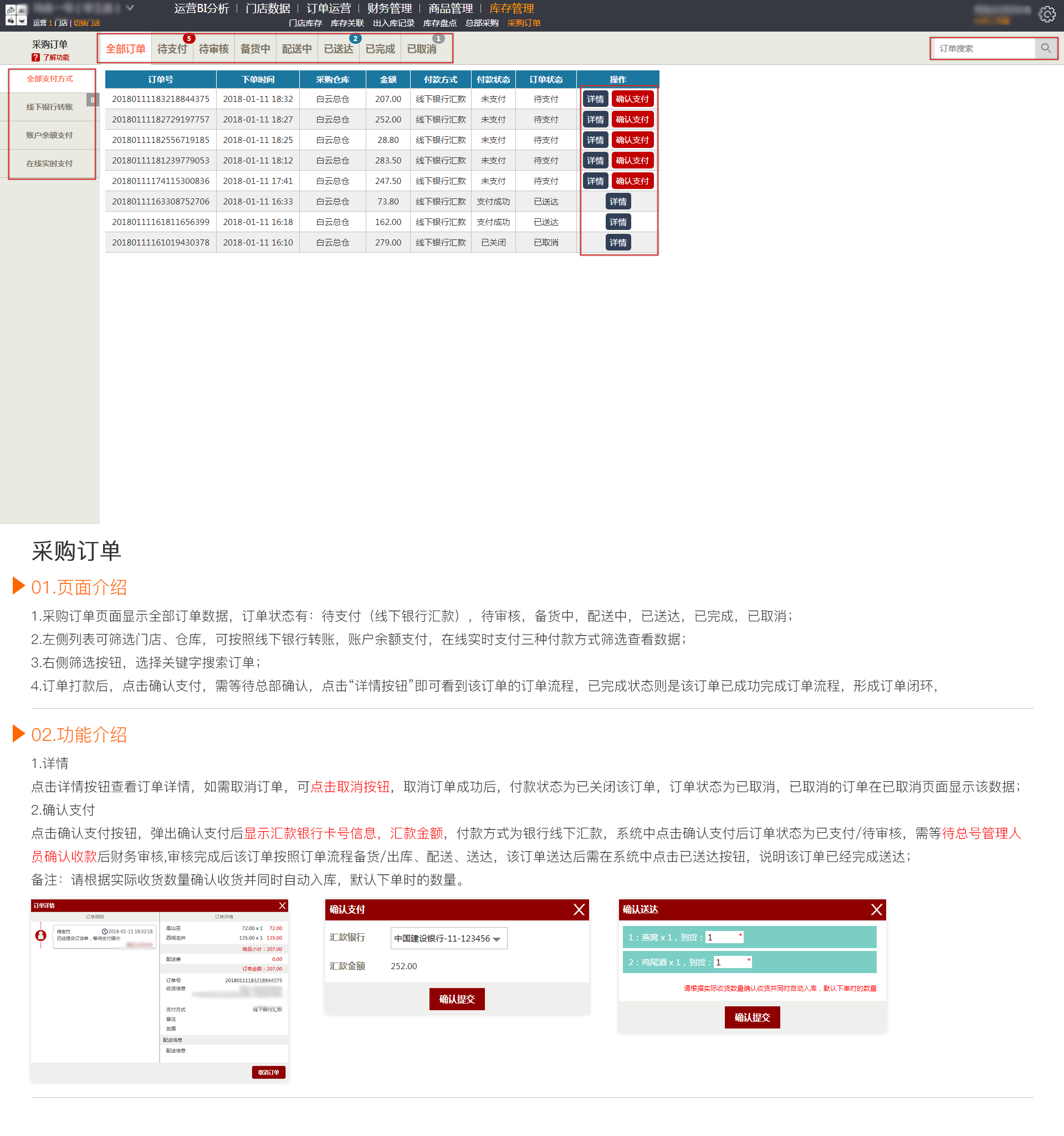Go to 采购订单 submenu

point(524,23)
